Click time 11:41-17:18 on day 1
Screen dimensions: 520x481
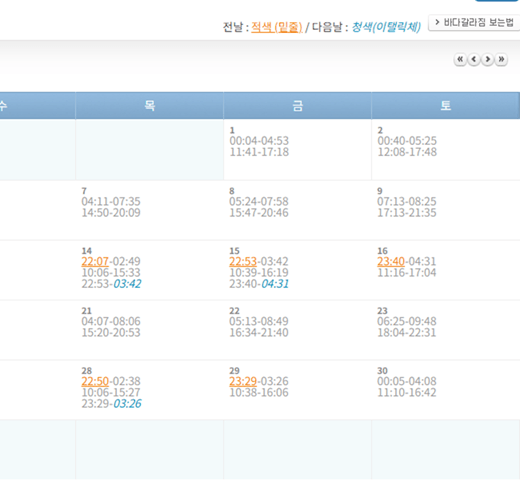(x=259, y=152)
